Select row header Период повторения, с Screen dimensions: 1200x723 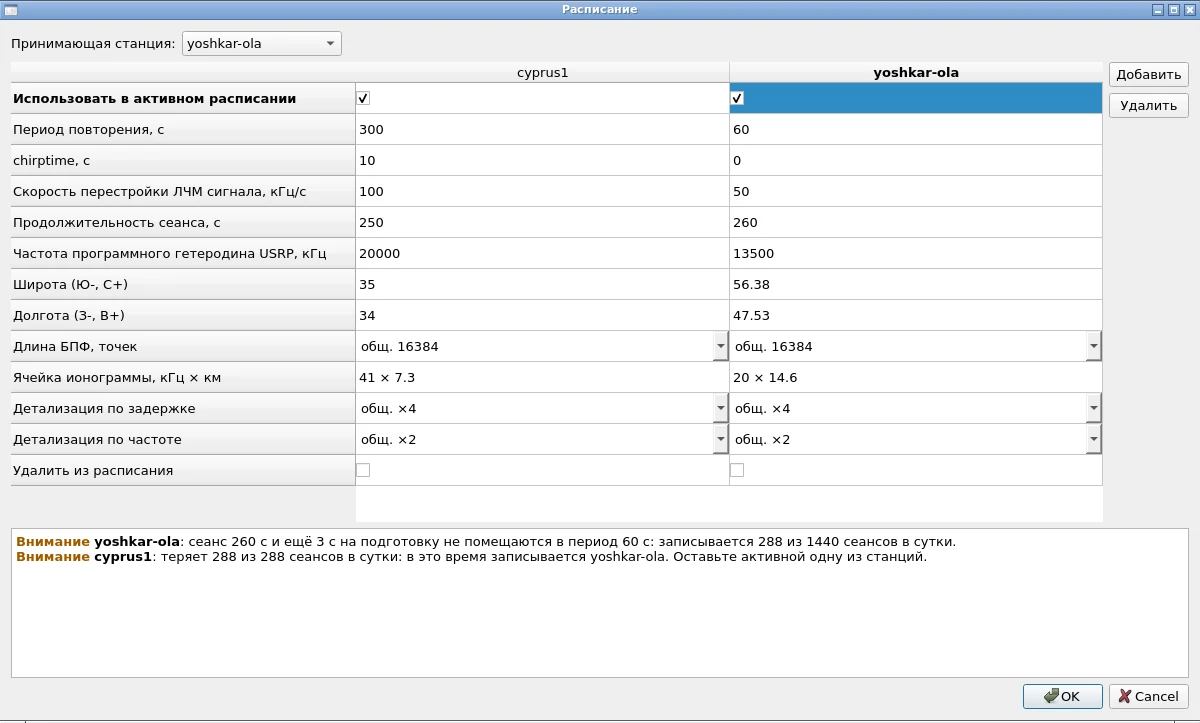click(183, 129)
